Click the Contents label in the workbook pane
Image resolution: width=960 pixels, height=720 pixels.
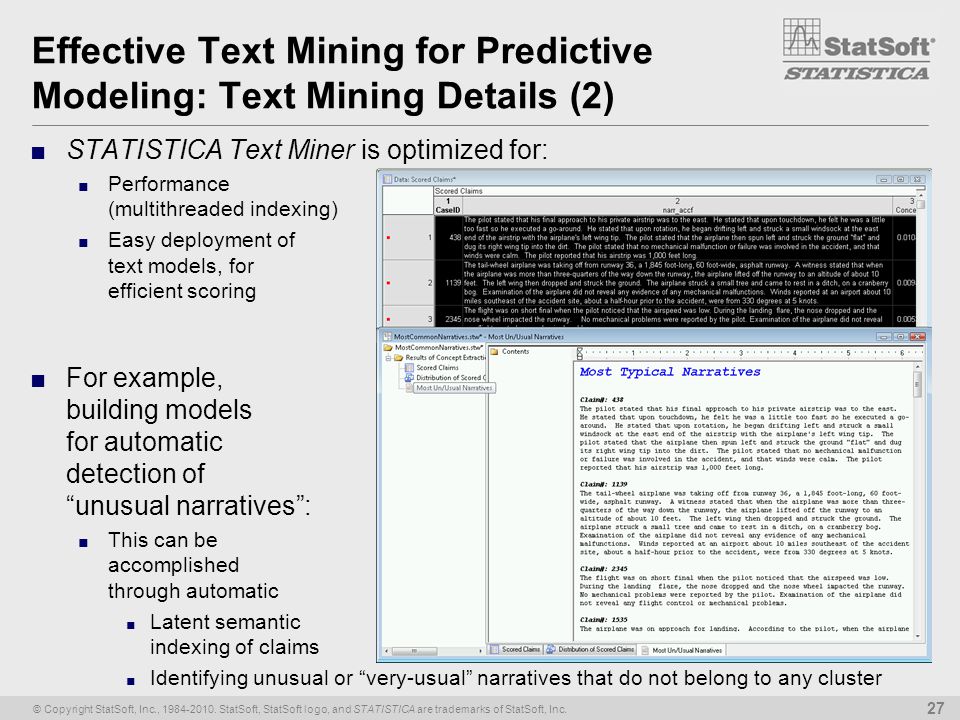point(515,351)
